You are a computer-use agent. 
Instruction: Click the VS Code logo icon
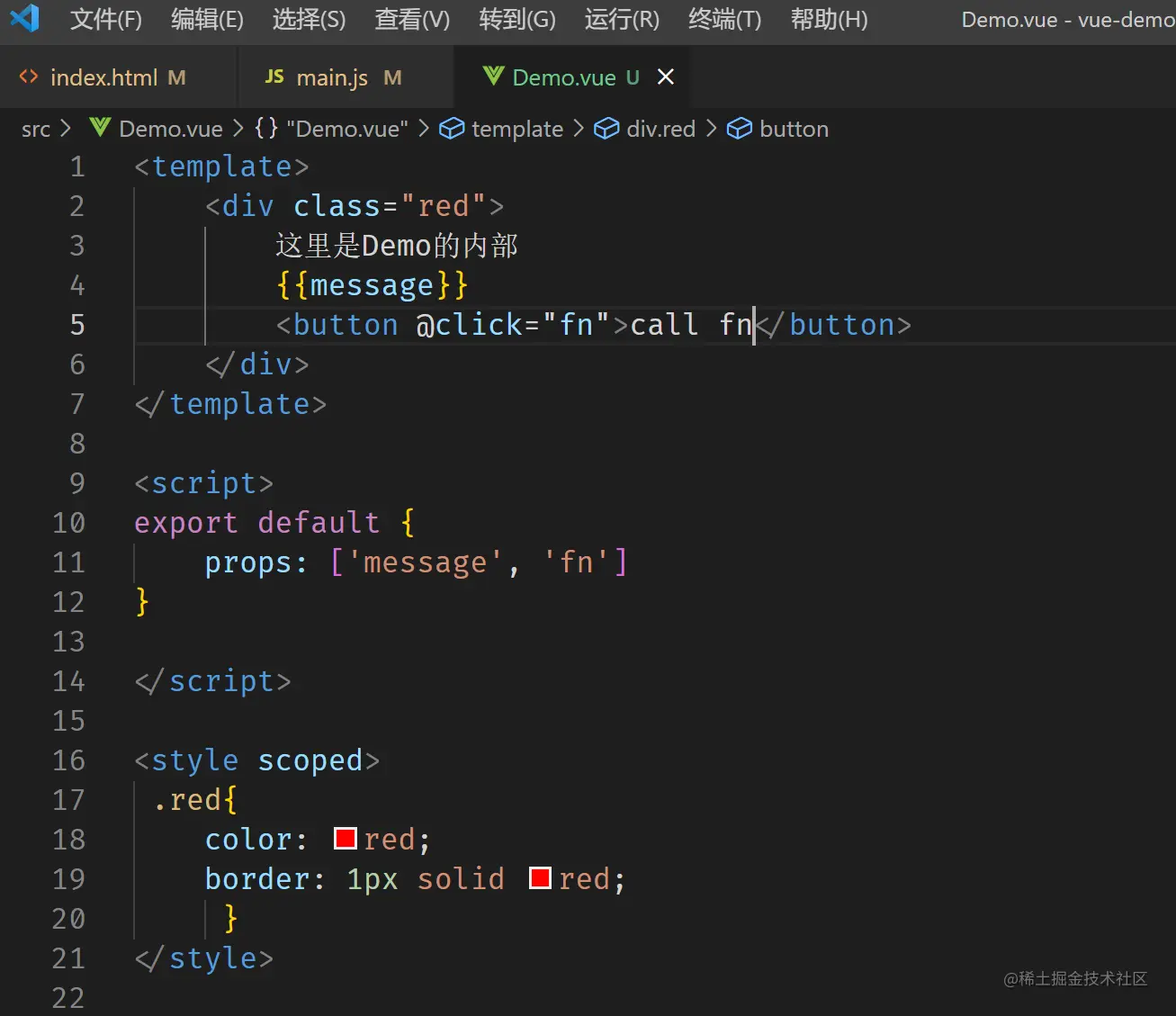[x=25, y=18]
